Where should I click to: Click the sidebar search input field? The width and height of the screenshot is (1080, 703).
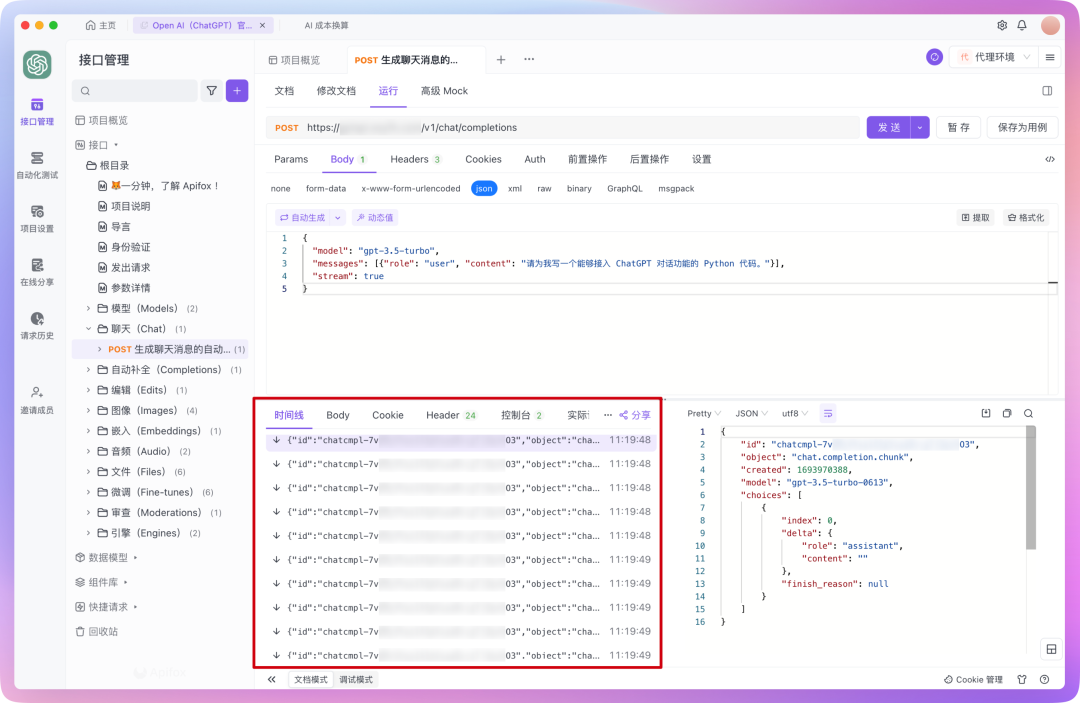(x=134, y=91)
